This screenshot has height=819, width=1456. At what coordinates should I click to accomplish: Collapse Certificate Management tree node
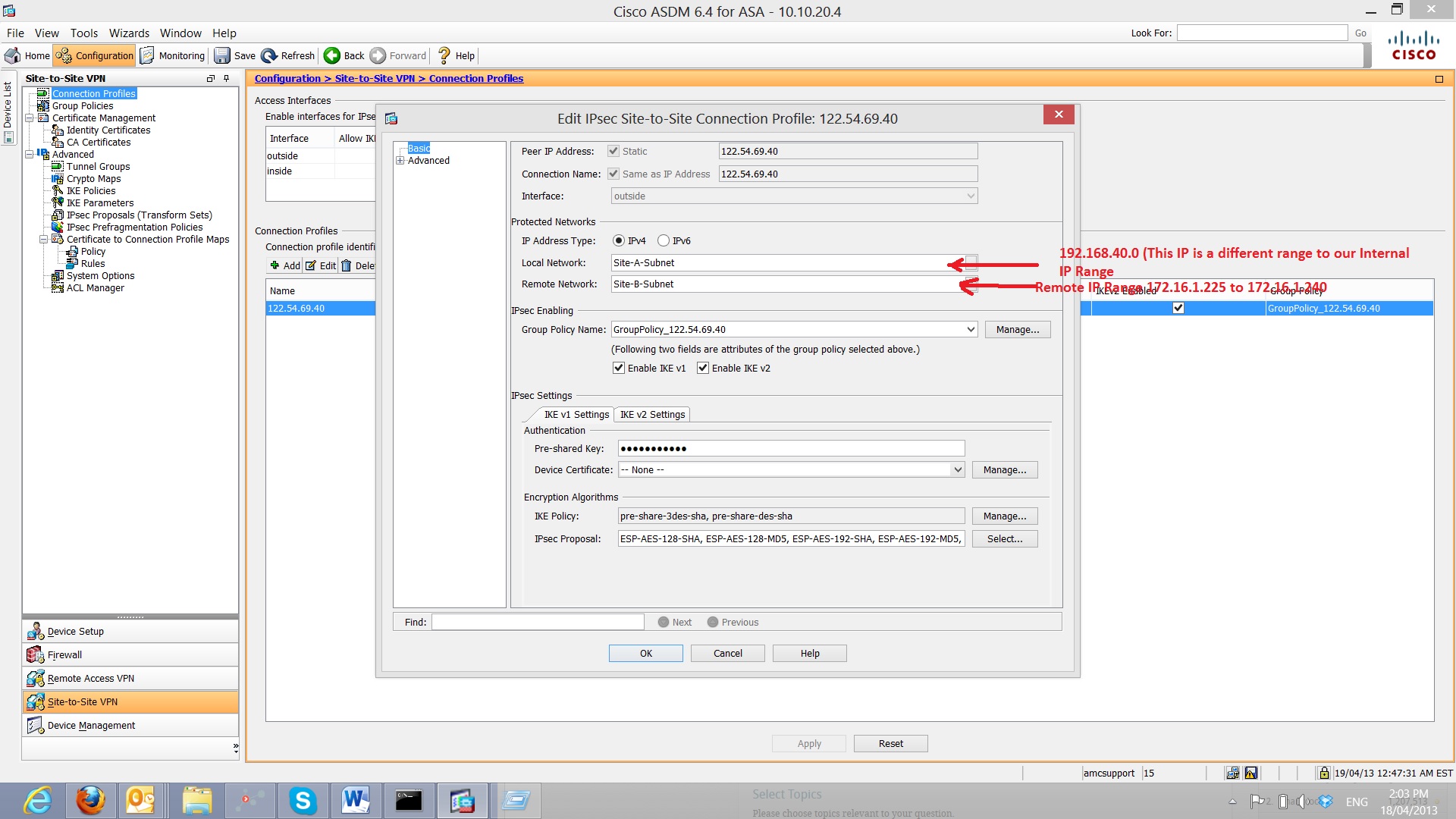pyautogui.click(x=29, y=118)
